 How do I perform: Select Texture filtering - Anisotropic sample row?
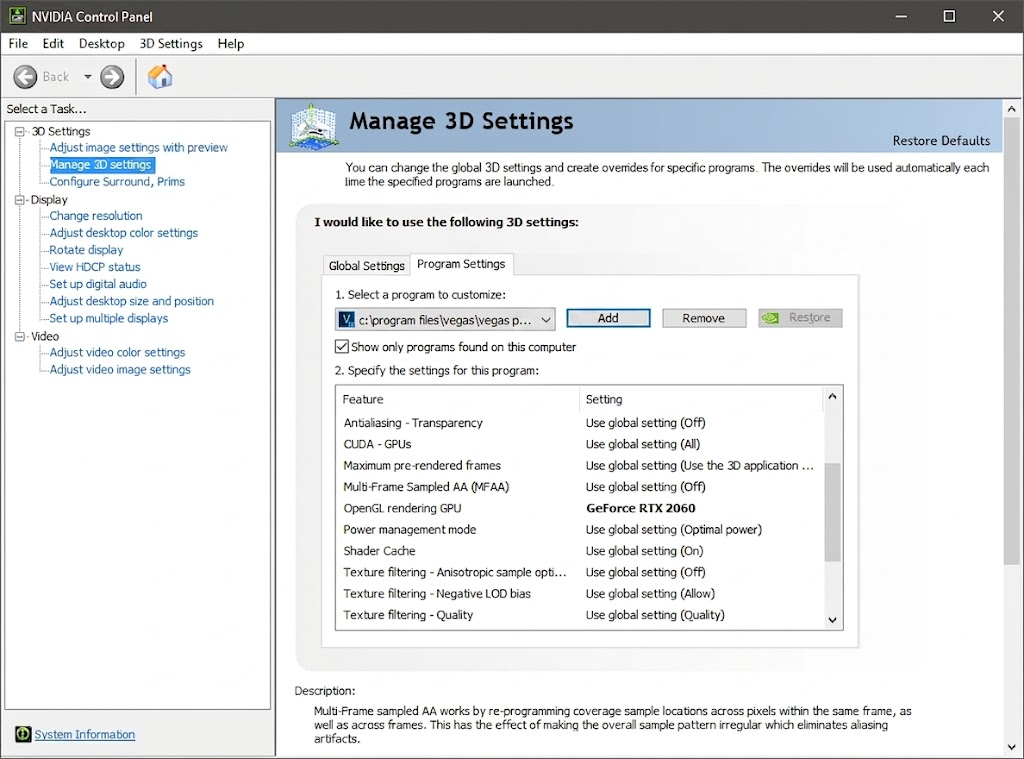579,572
